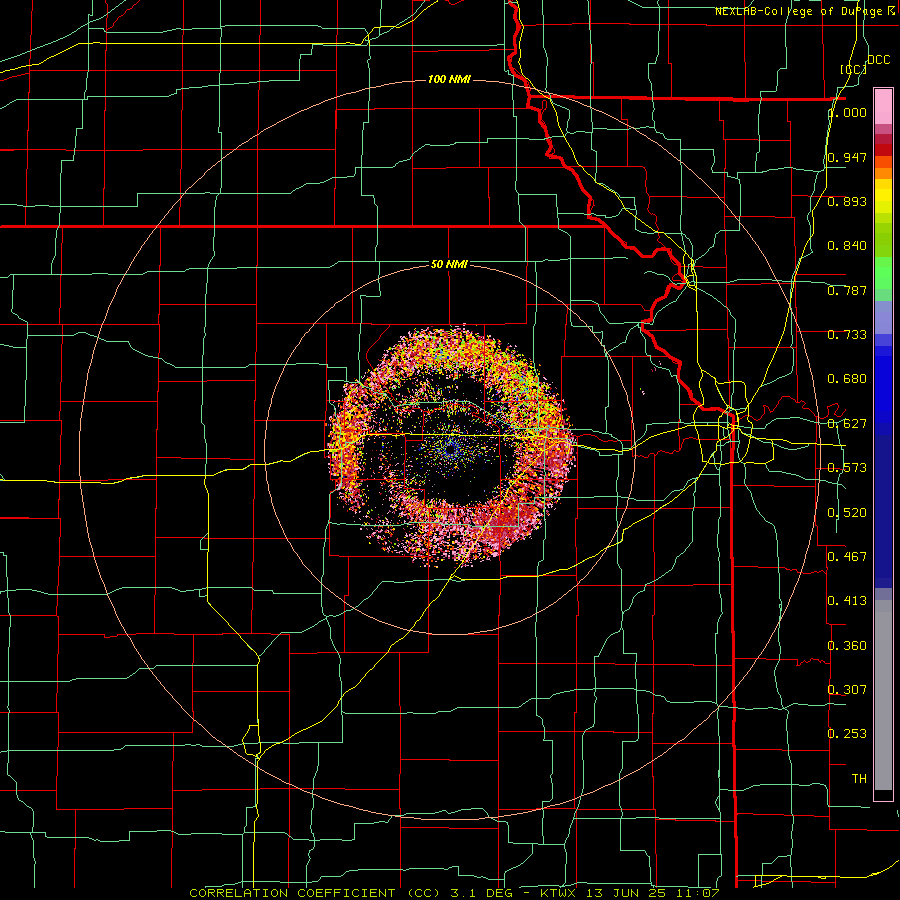Click the 0.893 scale value
This screenshot has height=900, width=900.
[847, 201]
